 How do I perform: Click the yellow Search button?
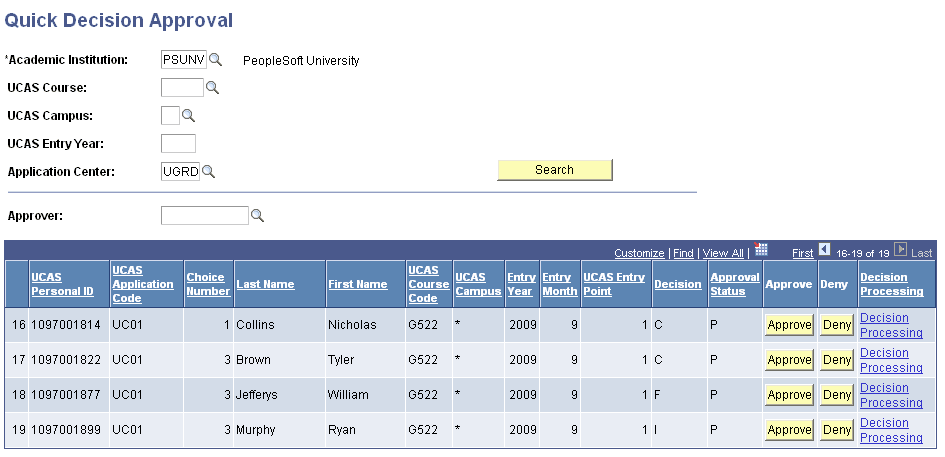point(554,170)
